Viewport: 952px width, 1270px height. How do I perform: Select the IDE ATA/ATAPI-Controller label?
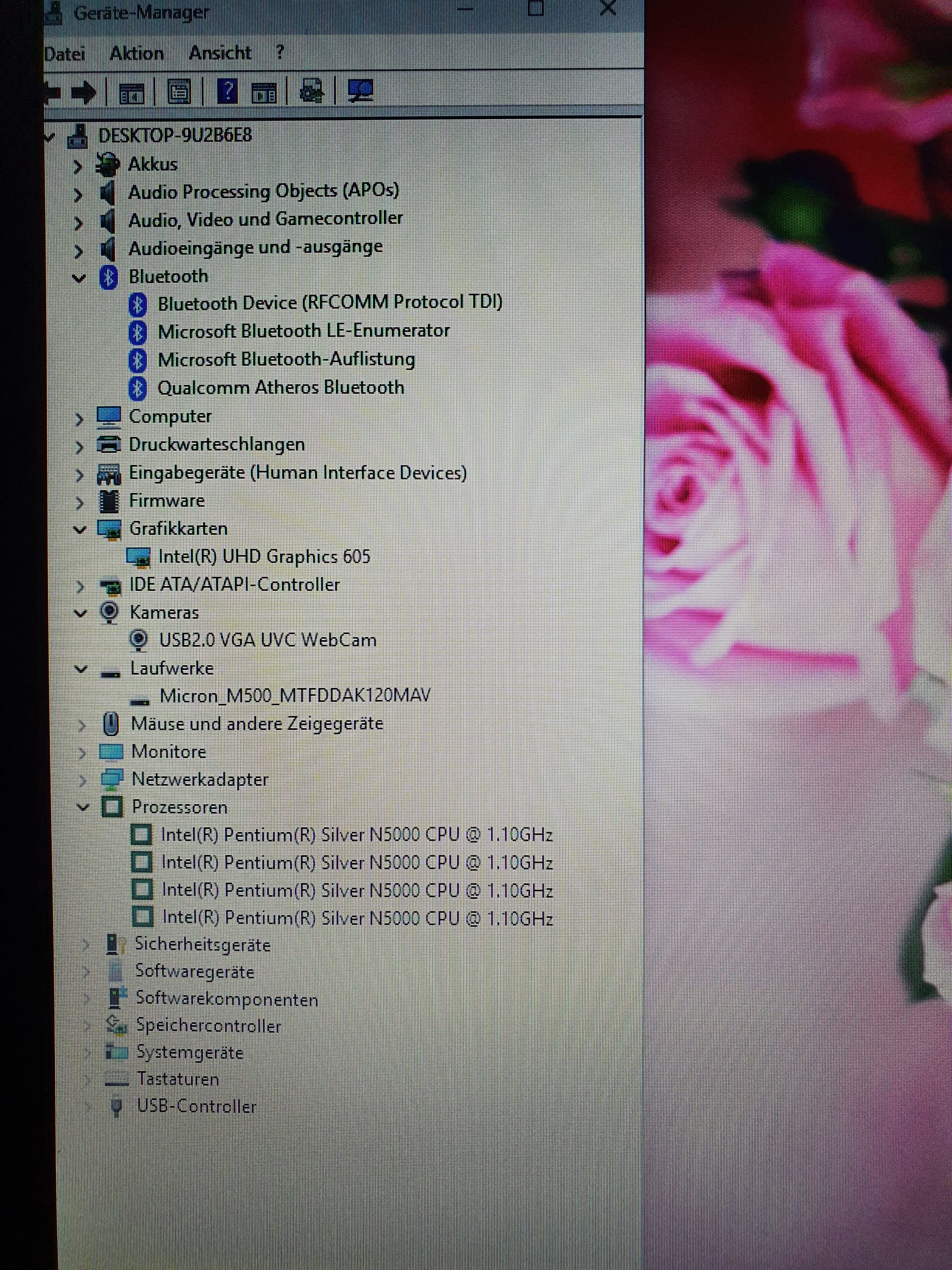pos(235,584)
